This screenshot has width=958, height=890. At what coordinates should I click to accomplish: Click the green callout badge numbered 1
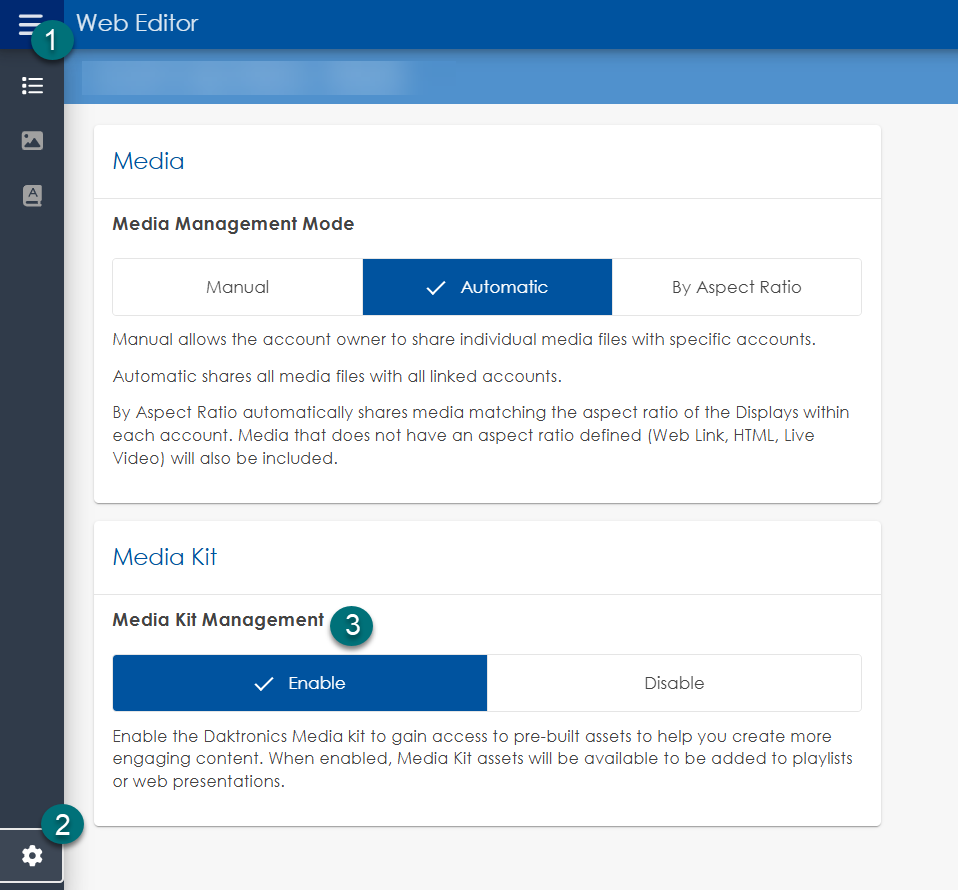point(52,43)
